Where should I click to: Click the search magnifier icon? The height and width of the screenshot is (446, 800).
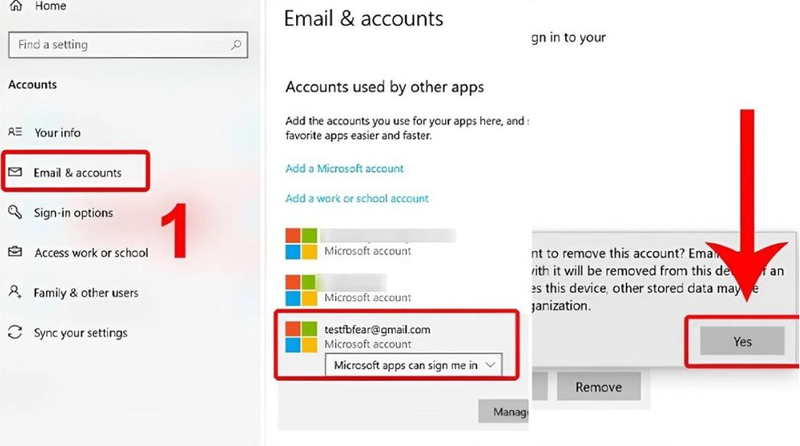tap(236, 45)
